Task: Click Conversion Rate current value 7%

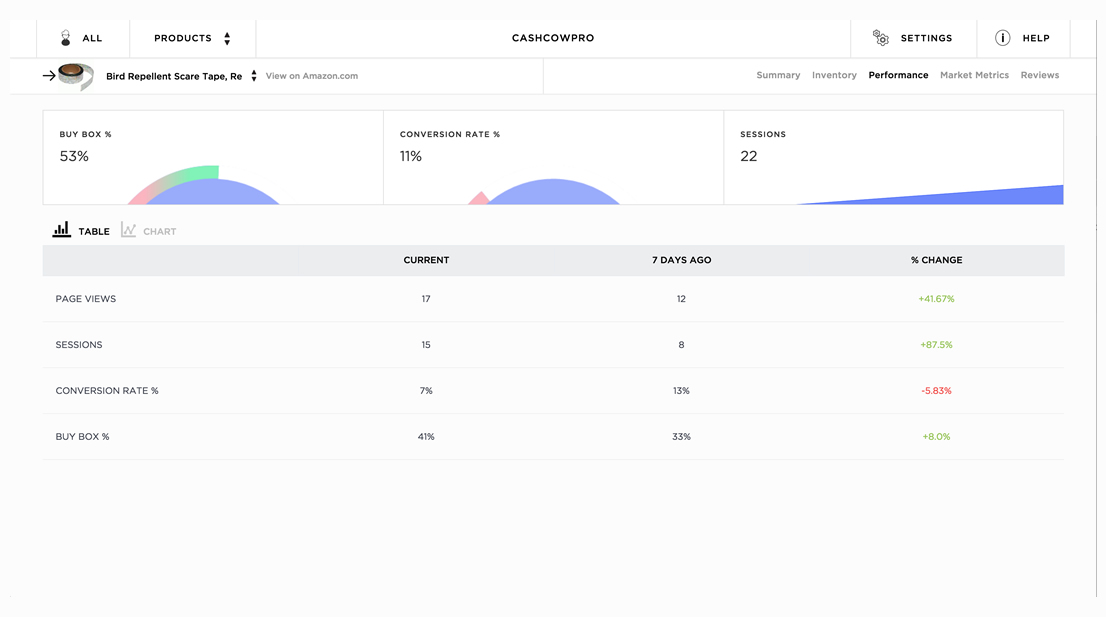Action: click(426, 391)
